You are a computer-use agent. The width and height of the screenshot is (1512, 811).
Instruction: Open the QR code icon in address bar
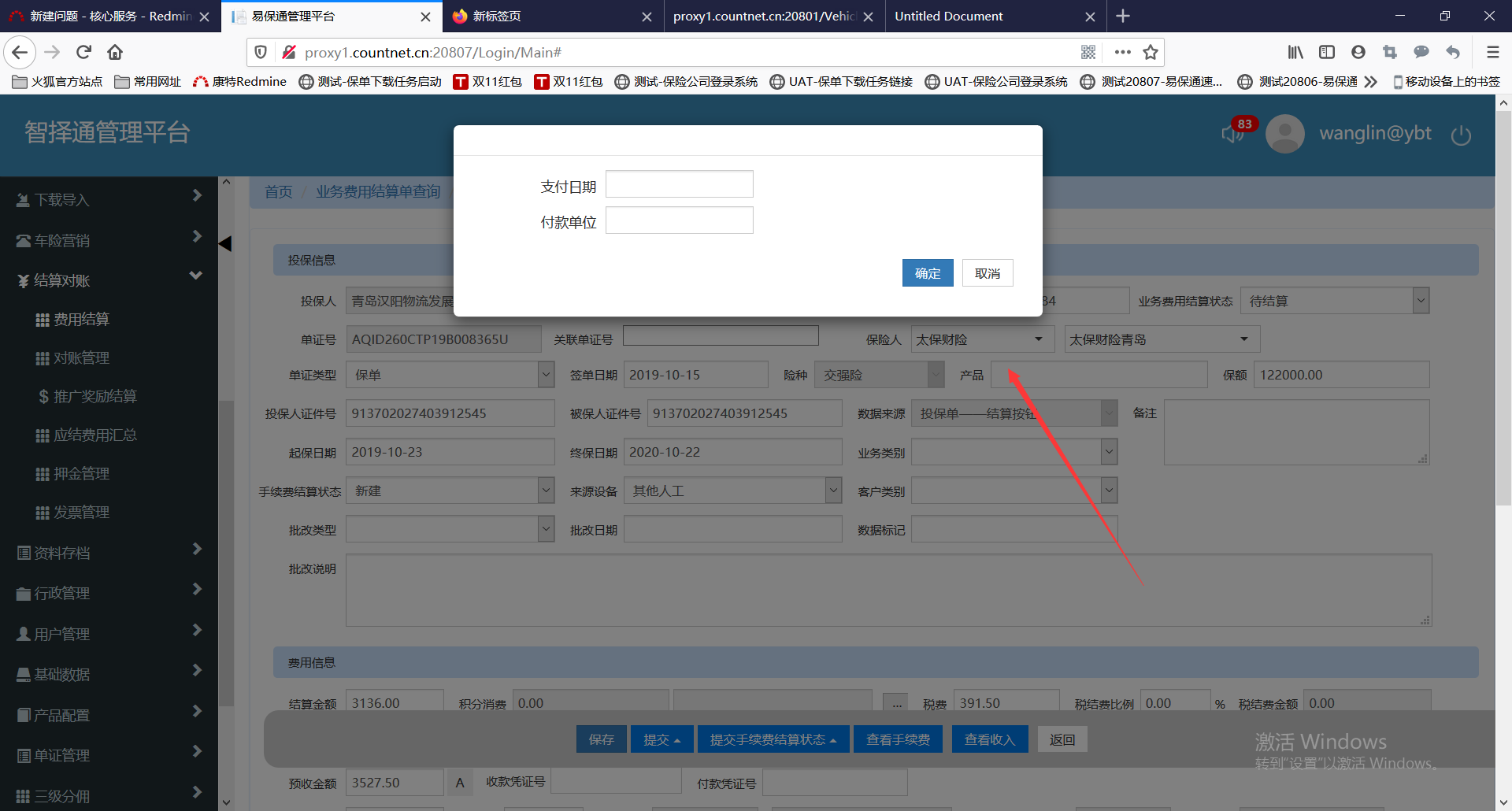(1088, 52)
